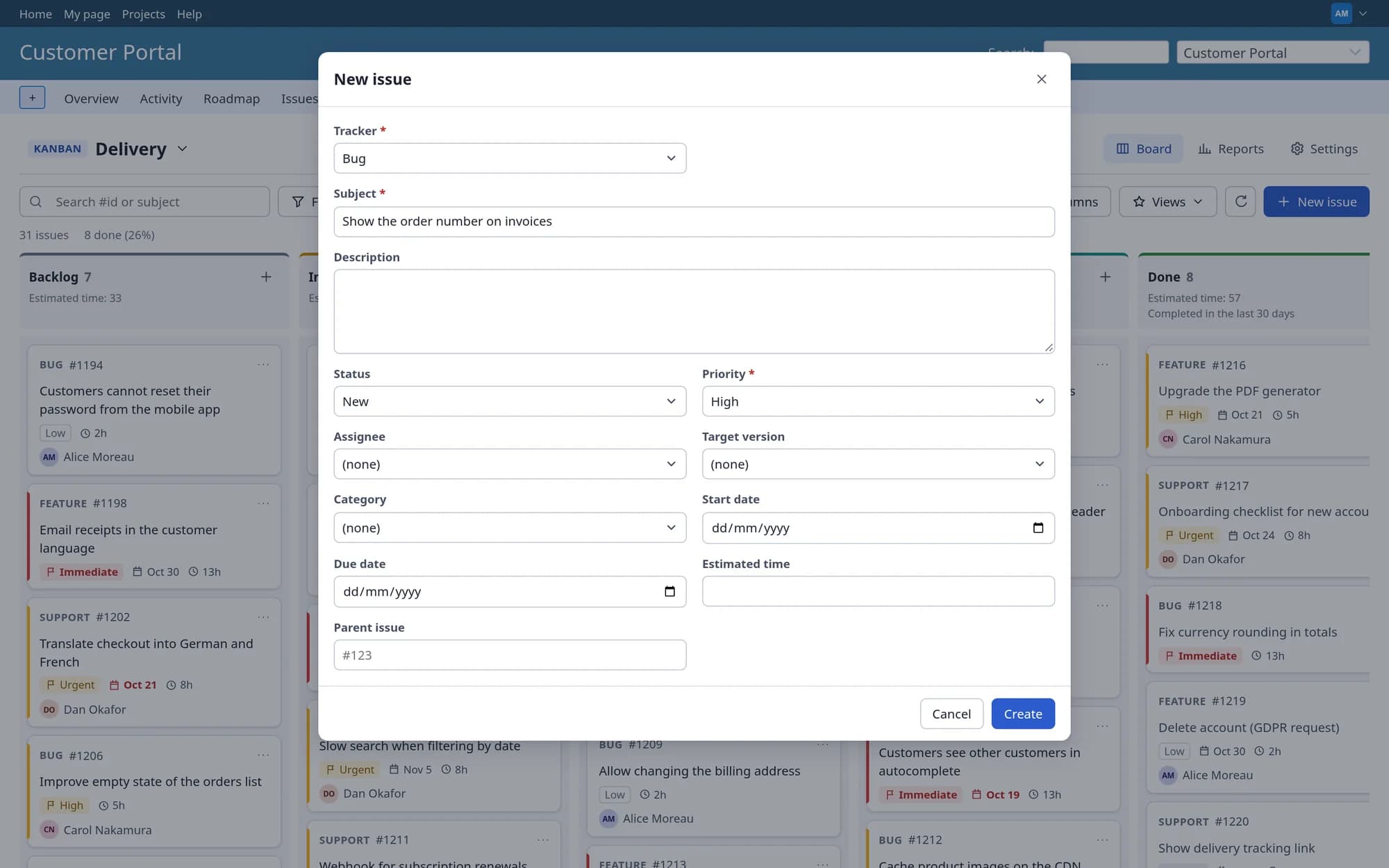Click the plus icon in project menu

(x=32, y=98)
